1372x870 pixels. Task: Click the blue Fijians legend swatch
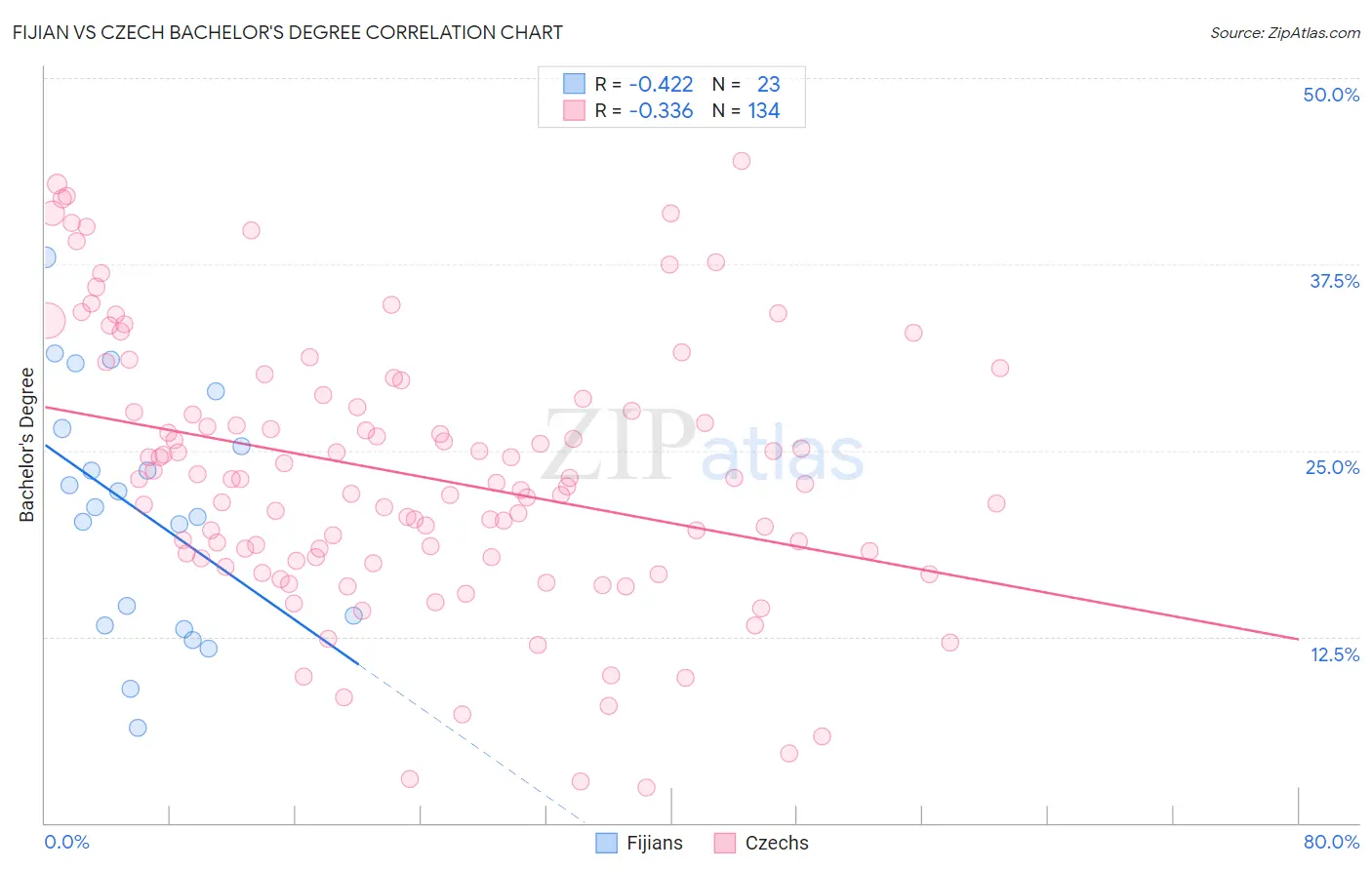607,843
